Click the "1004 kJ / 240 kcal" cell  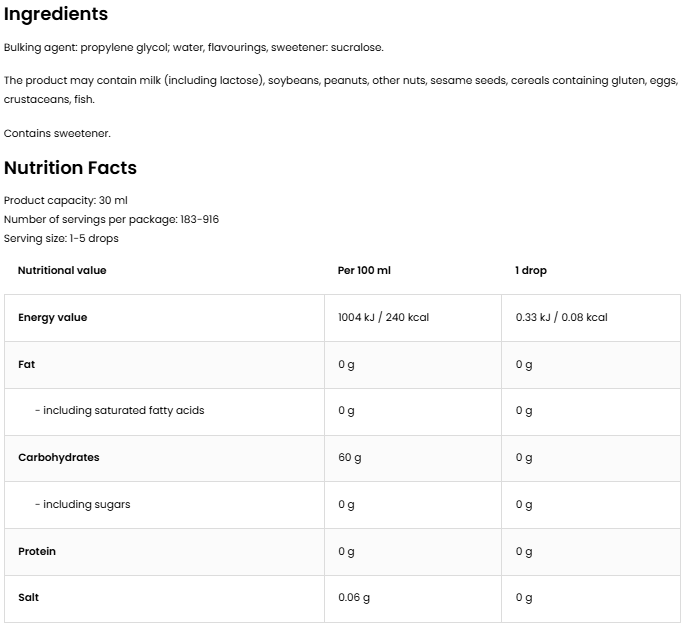383,318
